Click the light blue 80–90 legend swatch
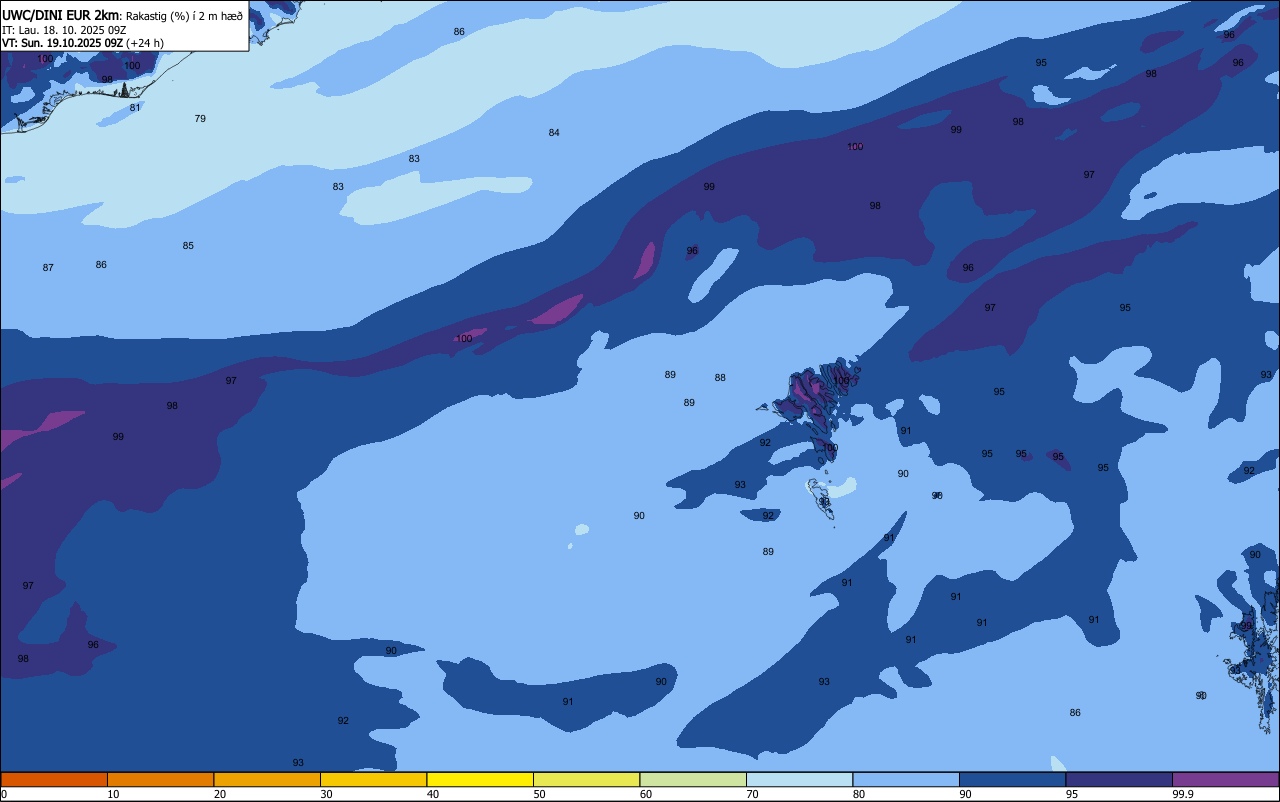The width and height of the screenshot is (1280, 802). (906, 779)
